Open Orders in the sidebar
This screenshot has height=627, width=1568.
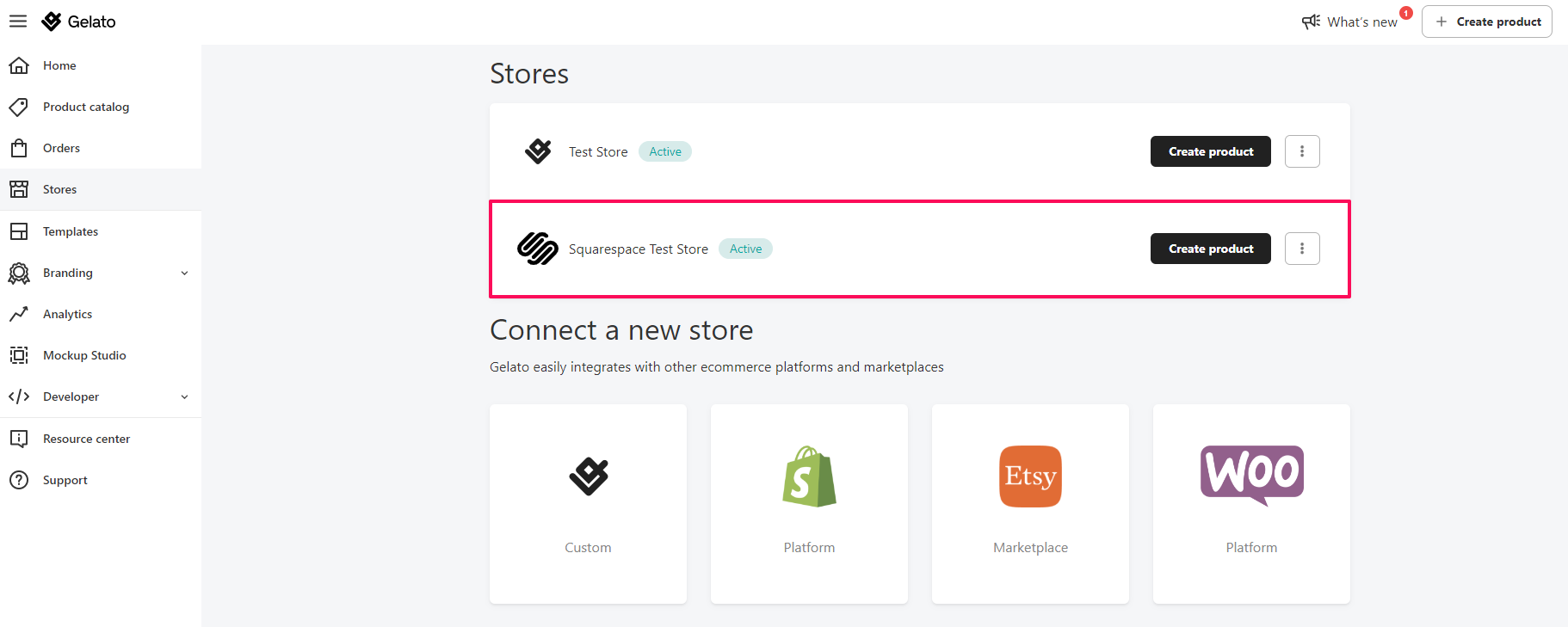pos(101,148)
